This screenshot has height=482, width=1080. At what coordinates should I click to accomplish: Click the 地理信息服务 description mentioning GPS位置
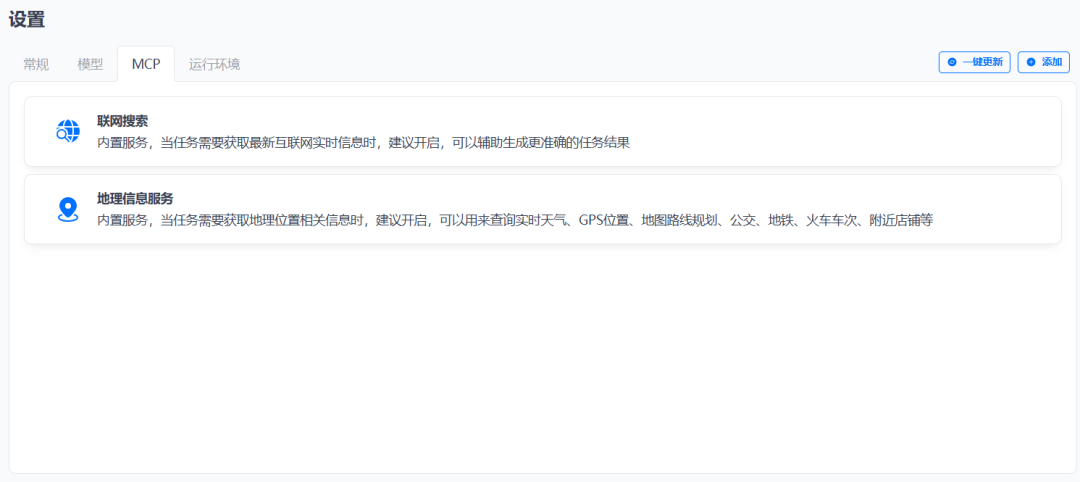(515, 221)
